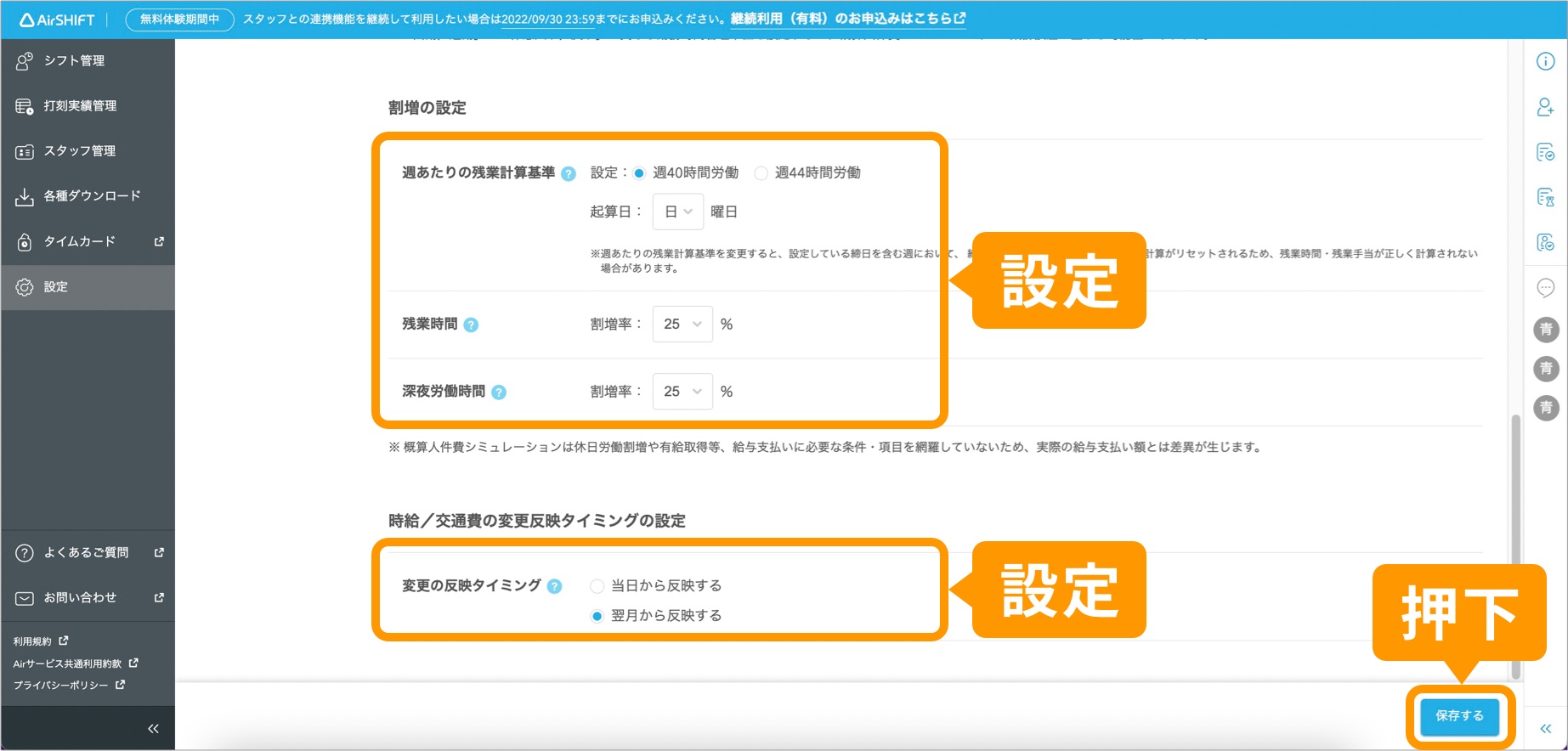The image size is (1568, 751).
Task: Open シフト管理 in sidebar
Action: [x=74, y=61]
